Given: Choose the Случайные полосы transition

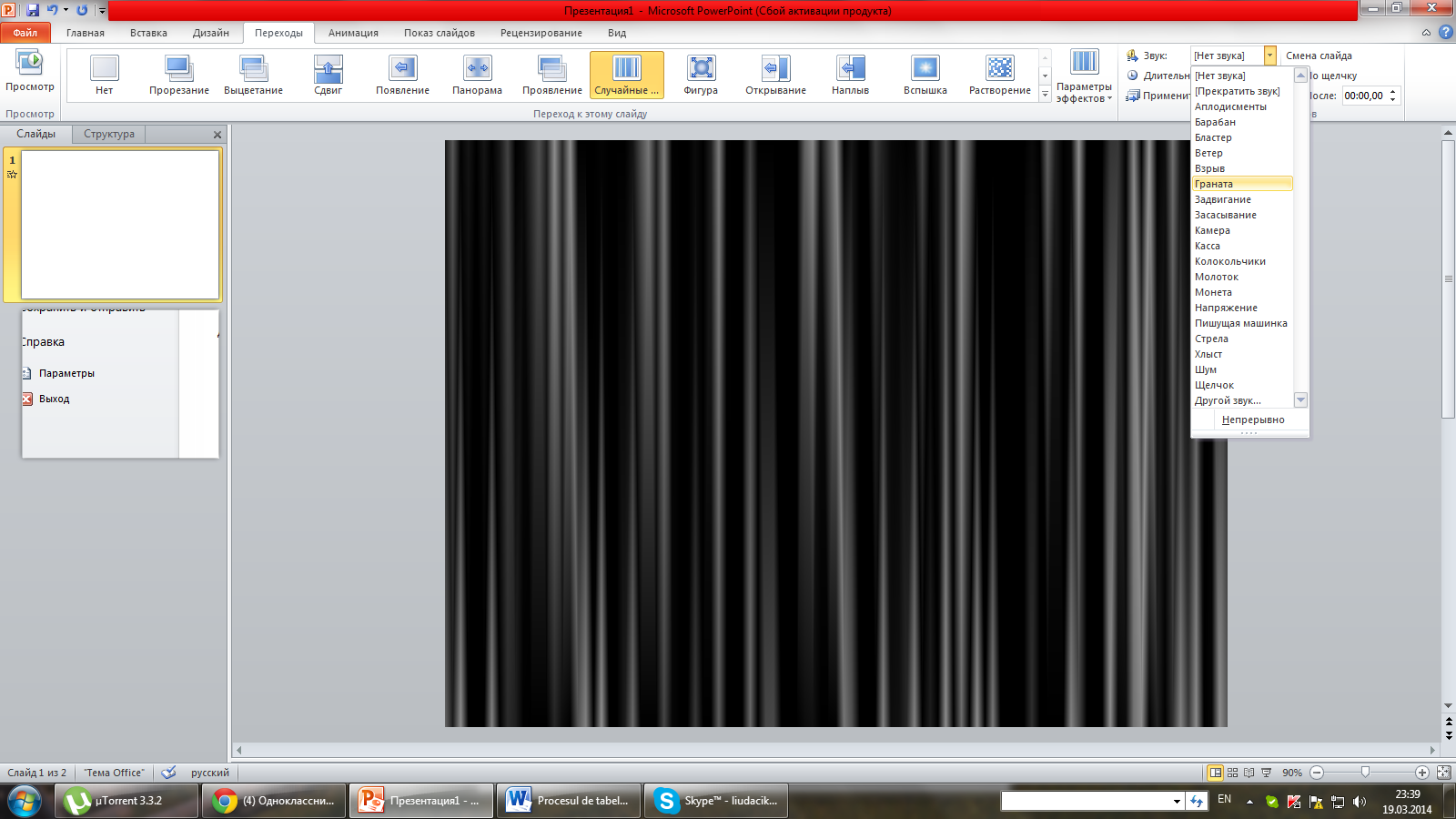Looking at the screenshot, I should 627,74.
